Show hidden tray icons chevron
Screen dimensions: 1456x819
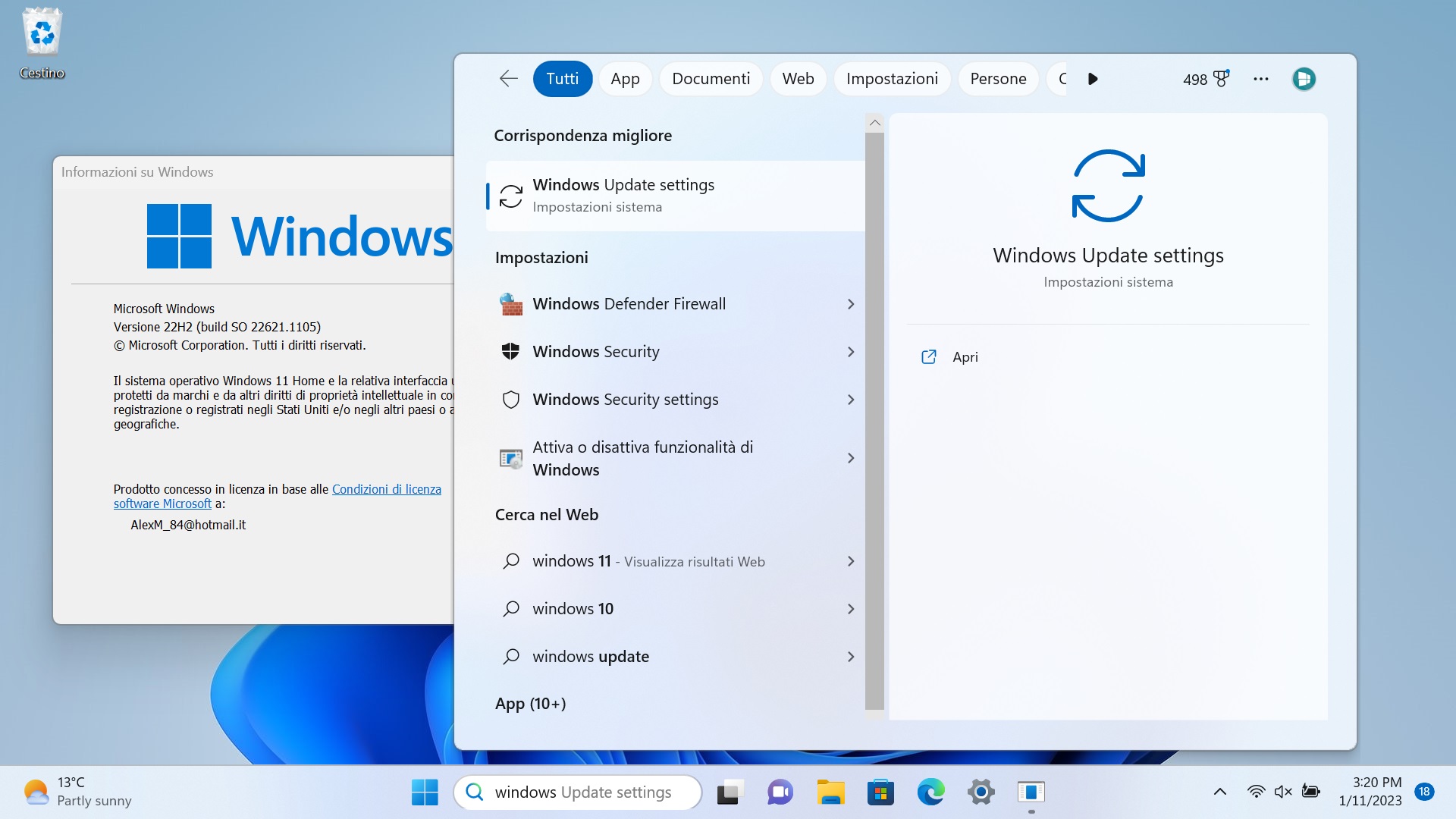(1219, 792)
